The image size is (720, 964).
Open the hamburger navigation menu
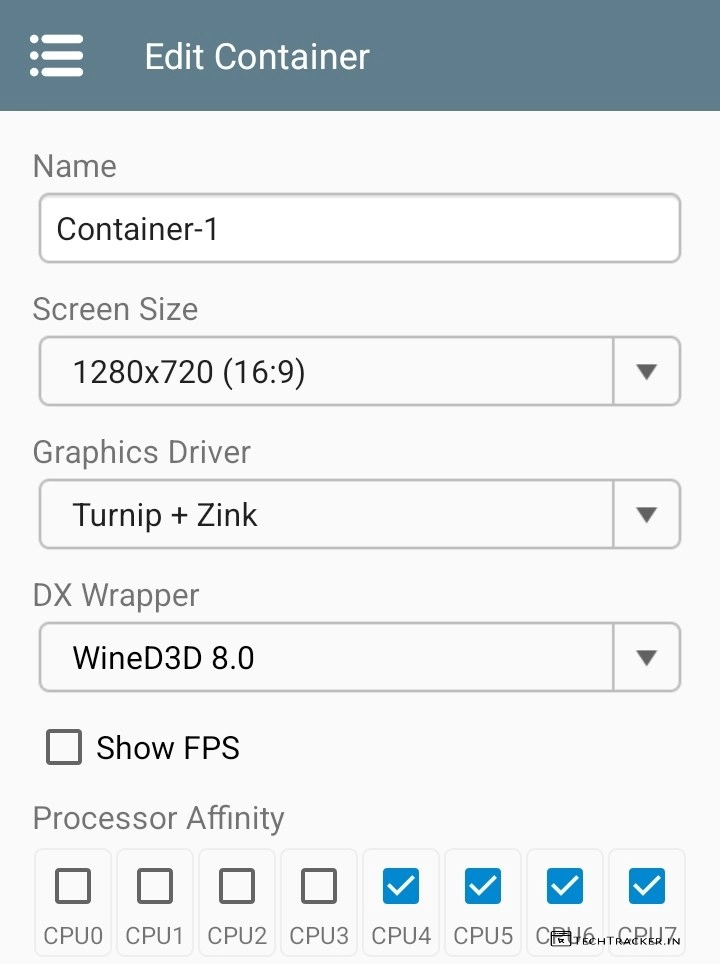click(56, 56)
